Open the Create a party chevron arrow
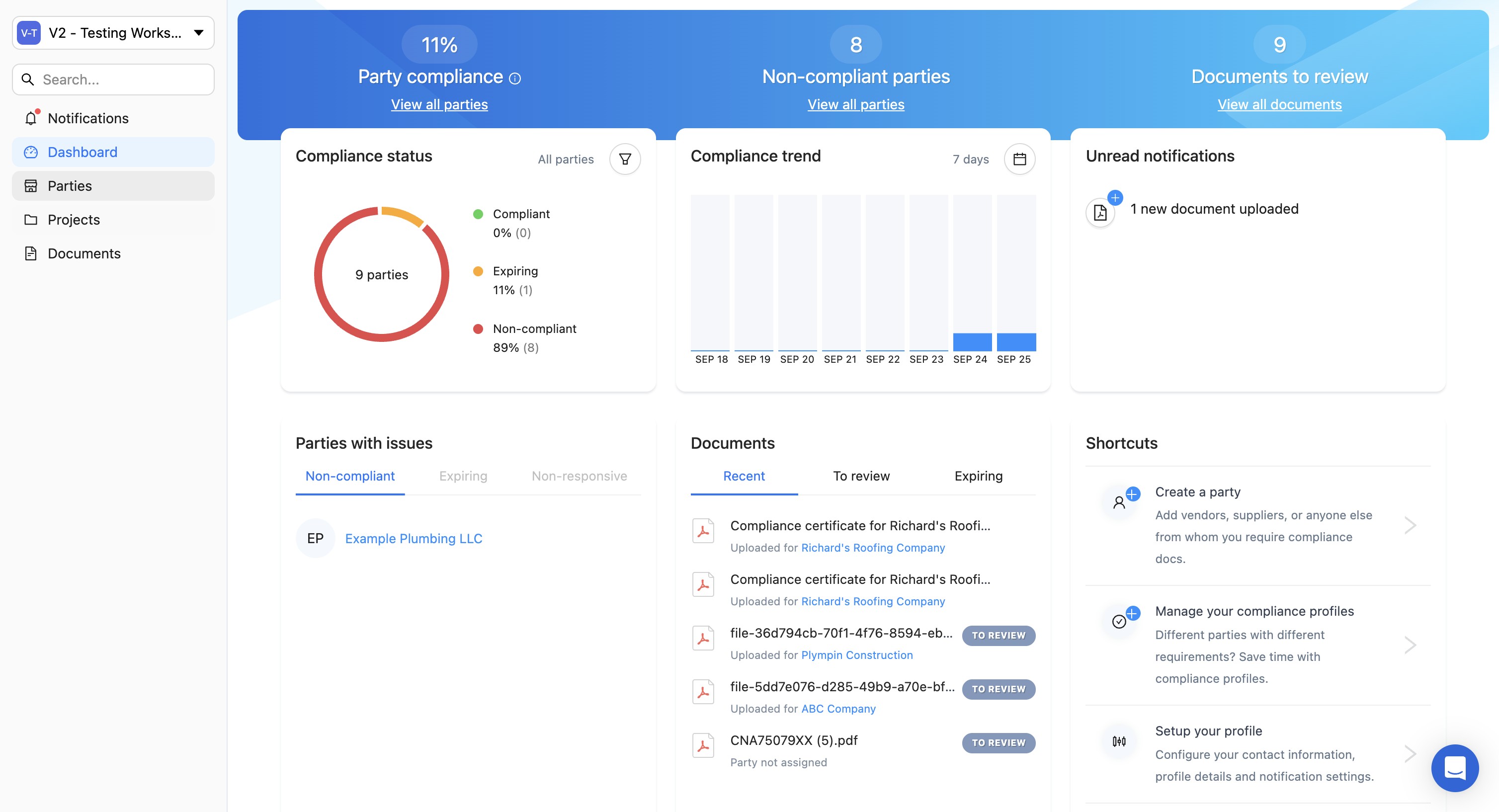This screenshot has height=812, width=1499. point(1410,525)
